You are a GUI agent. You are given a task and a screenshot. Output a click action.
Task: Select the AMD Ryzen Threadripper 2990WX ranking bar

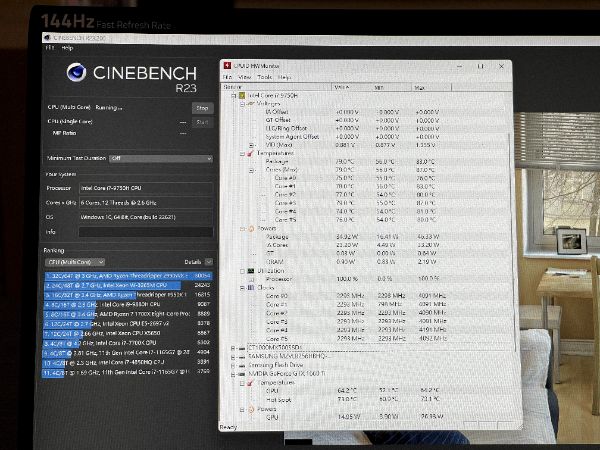[x=128, y=276]
